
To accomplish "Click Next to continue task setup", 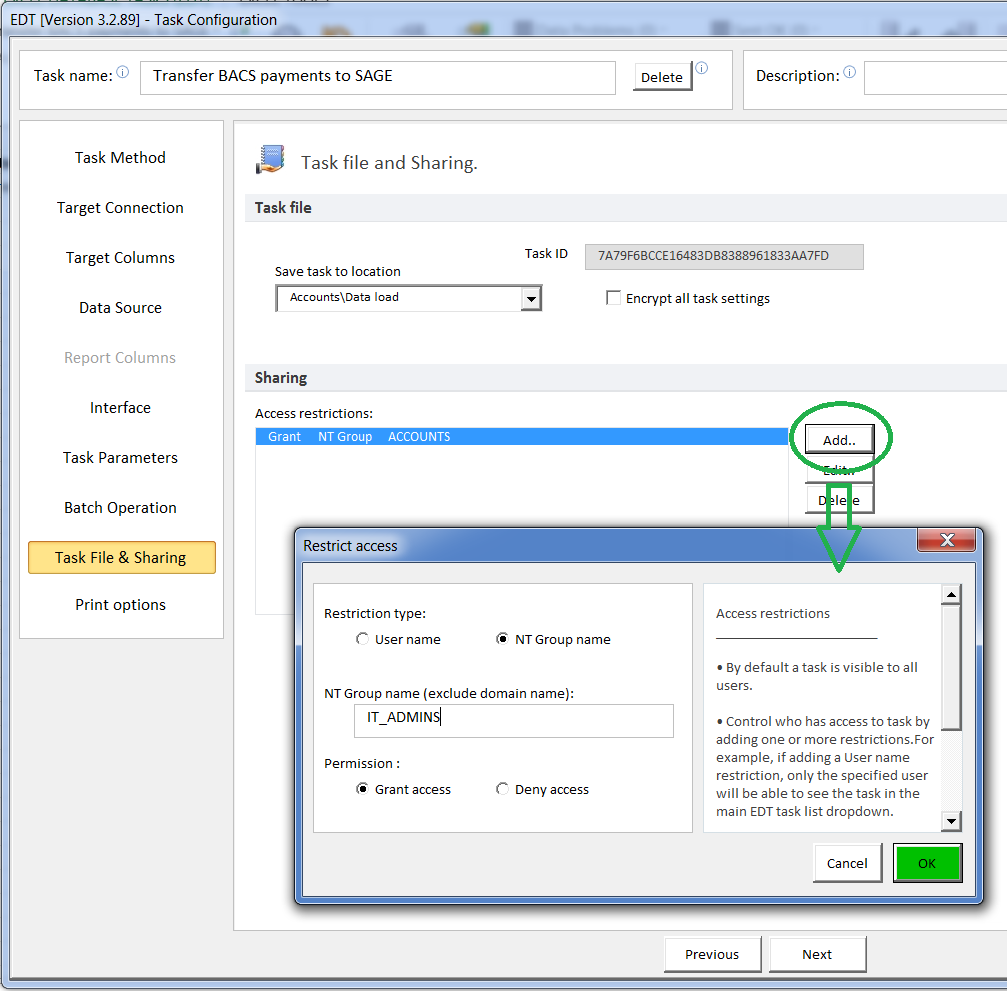I will [817, 954].
